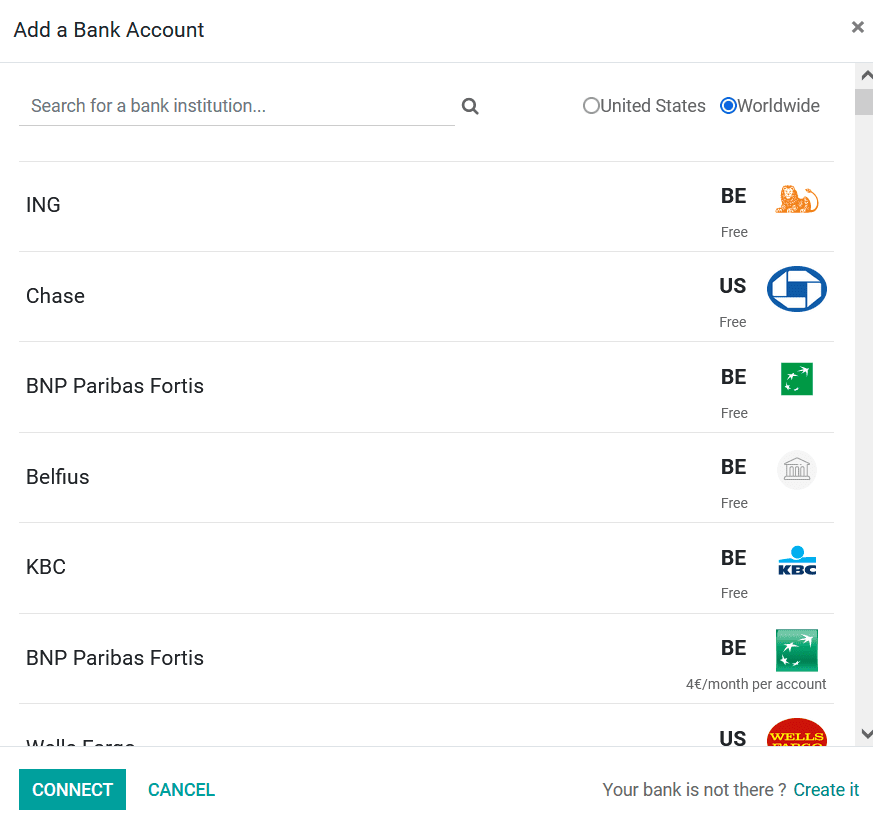This screenshot has width=873, height=825.
Task: Click the CANCEL button
Action: (182, 789)
